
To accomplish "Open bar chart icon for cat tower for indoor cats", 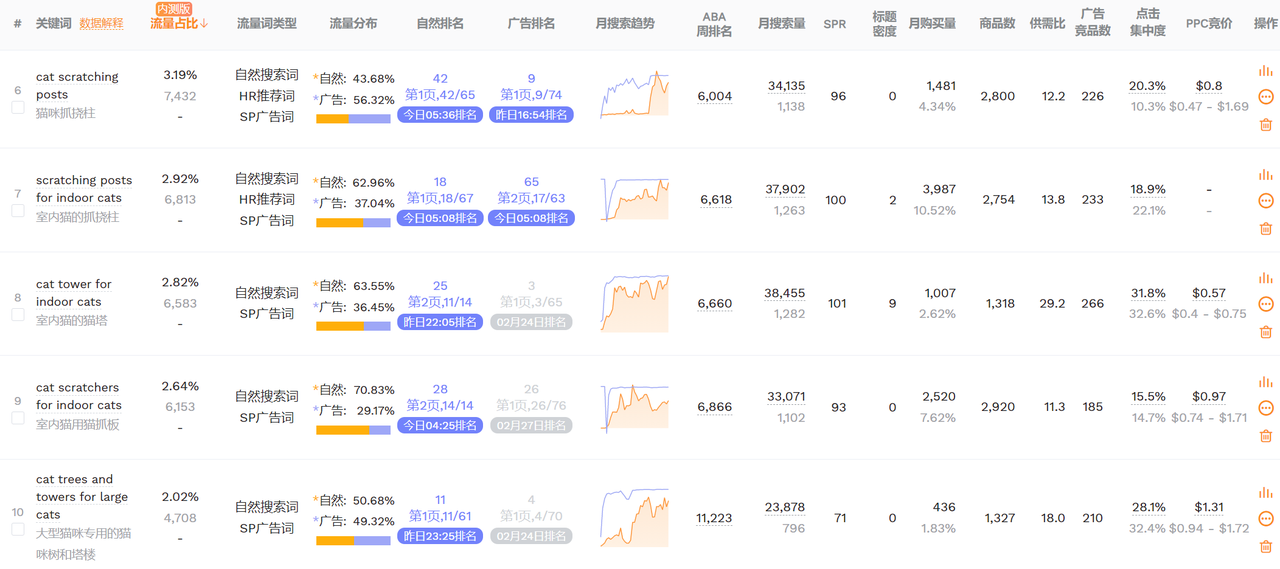I will click(x=1265, y=278).
